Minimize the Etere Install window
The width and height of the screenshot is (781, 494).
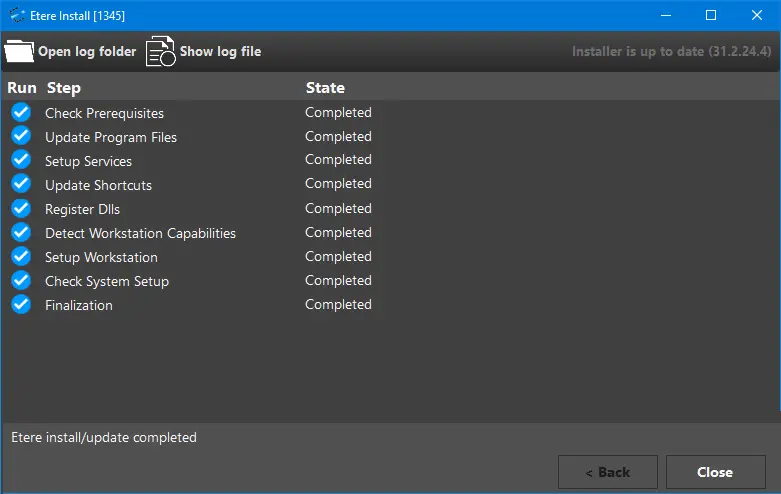pyautogui.click(x=665, y=15)
